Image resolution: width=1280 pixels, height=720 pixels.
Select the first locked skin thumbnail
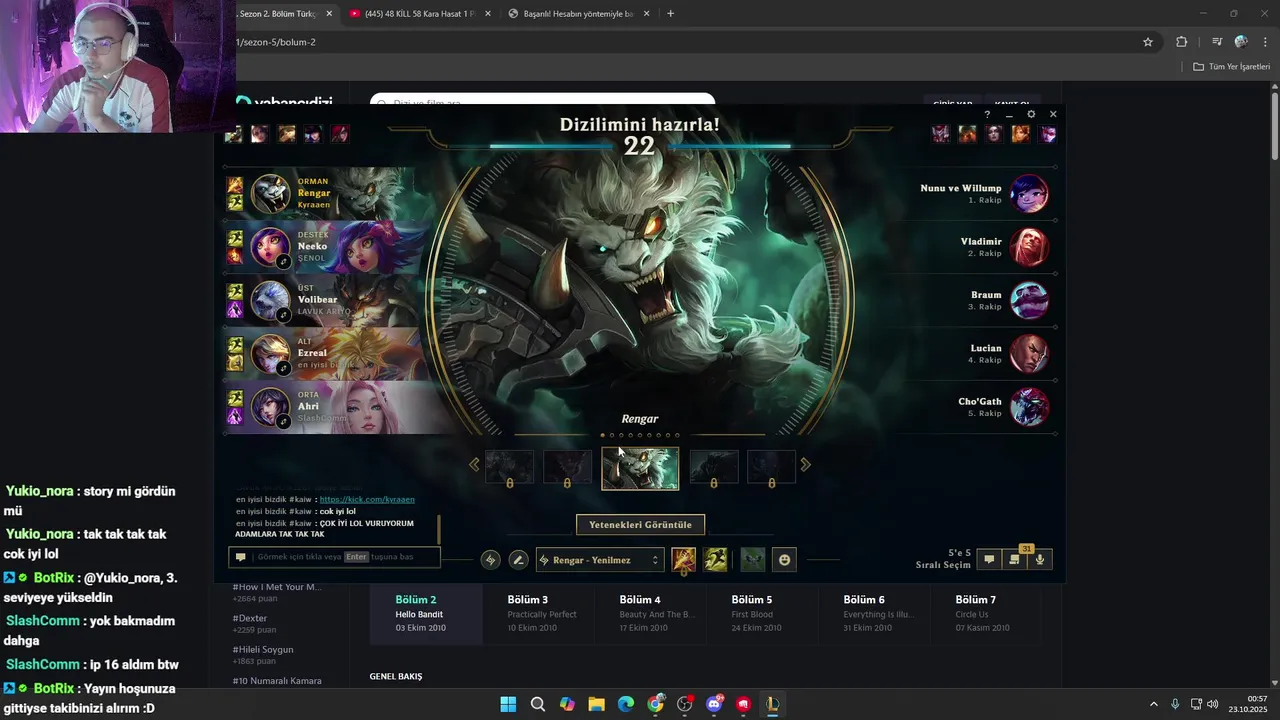click(x=509, y=468)
